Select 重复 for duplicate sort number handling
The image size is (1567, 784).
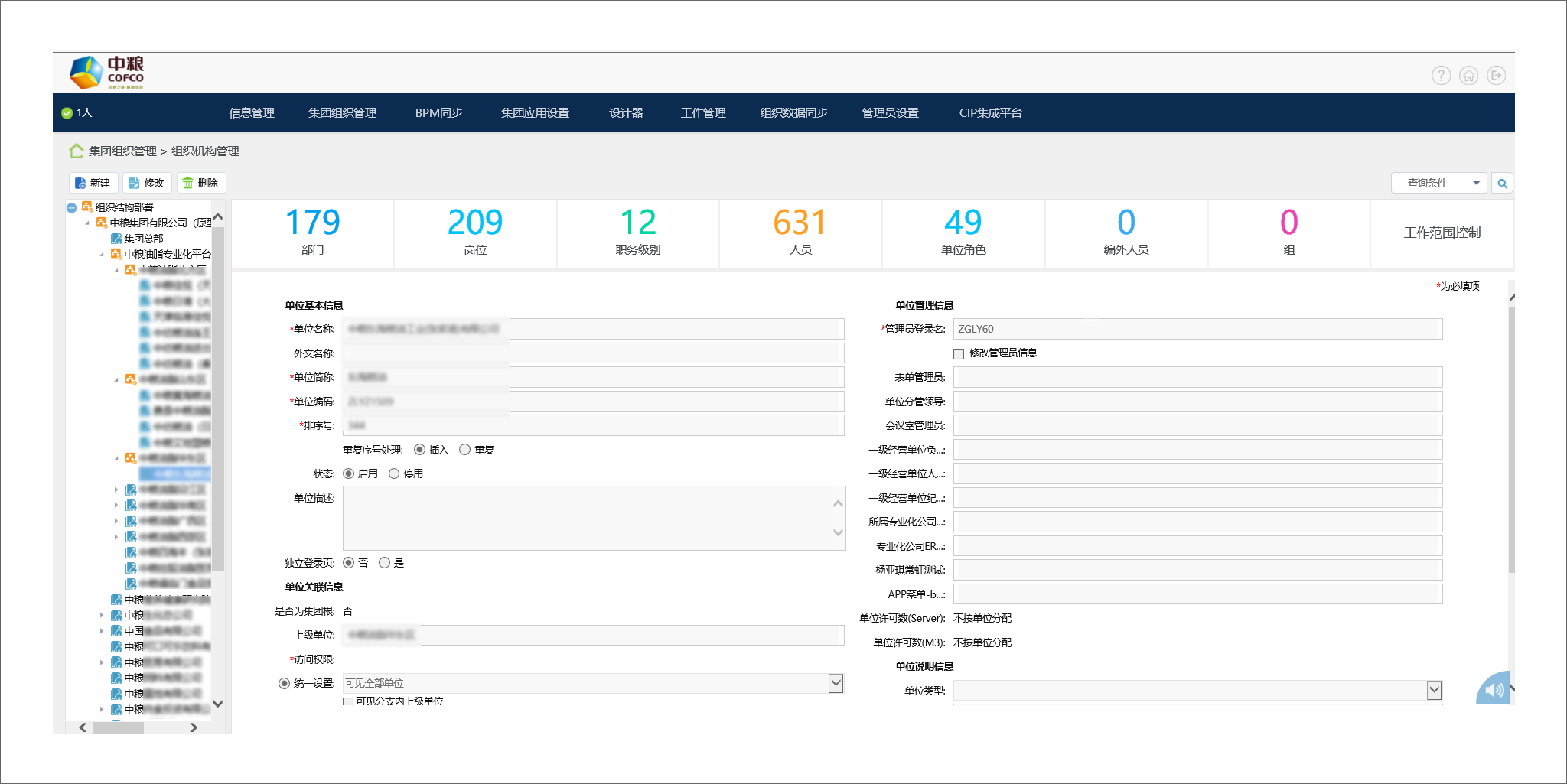coord(464,450)
